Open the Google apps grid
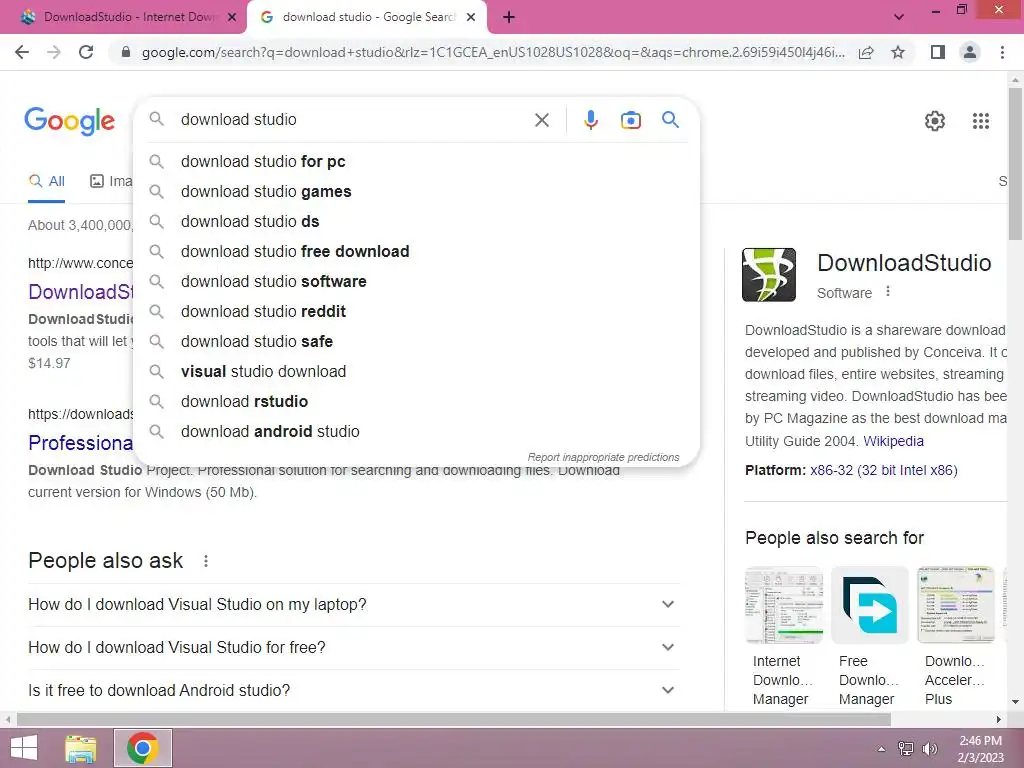Screen dimensions: 1024x768 [x=980, y=121]
